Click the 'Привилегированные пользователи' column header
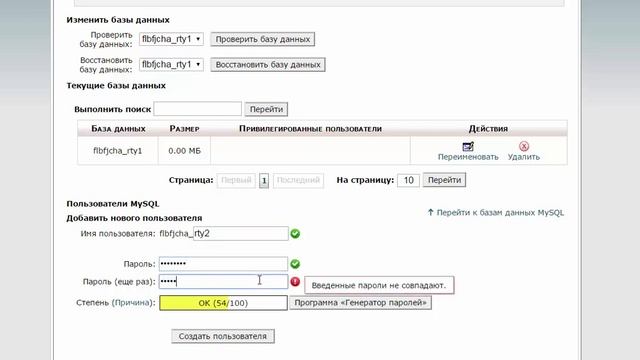Viewport: 640px width, 360px height. [310, 129]
